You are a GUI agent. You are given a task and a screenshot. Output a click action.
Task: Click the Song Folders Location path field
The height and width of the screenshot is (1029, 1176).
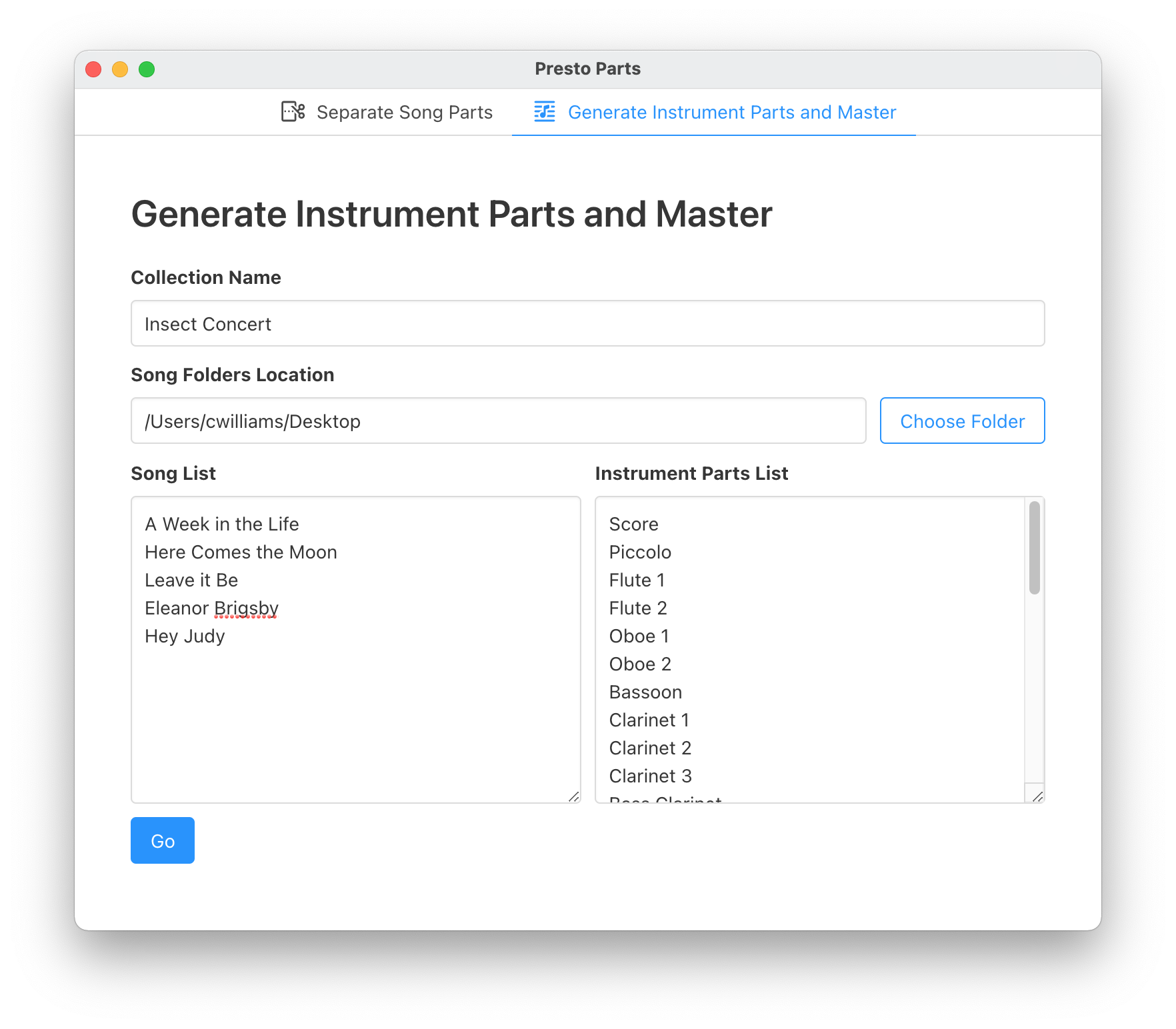tap(498, 421)
